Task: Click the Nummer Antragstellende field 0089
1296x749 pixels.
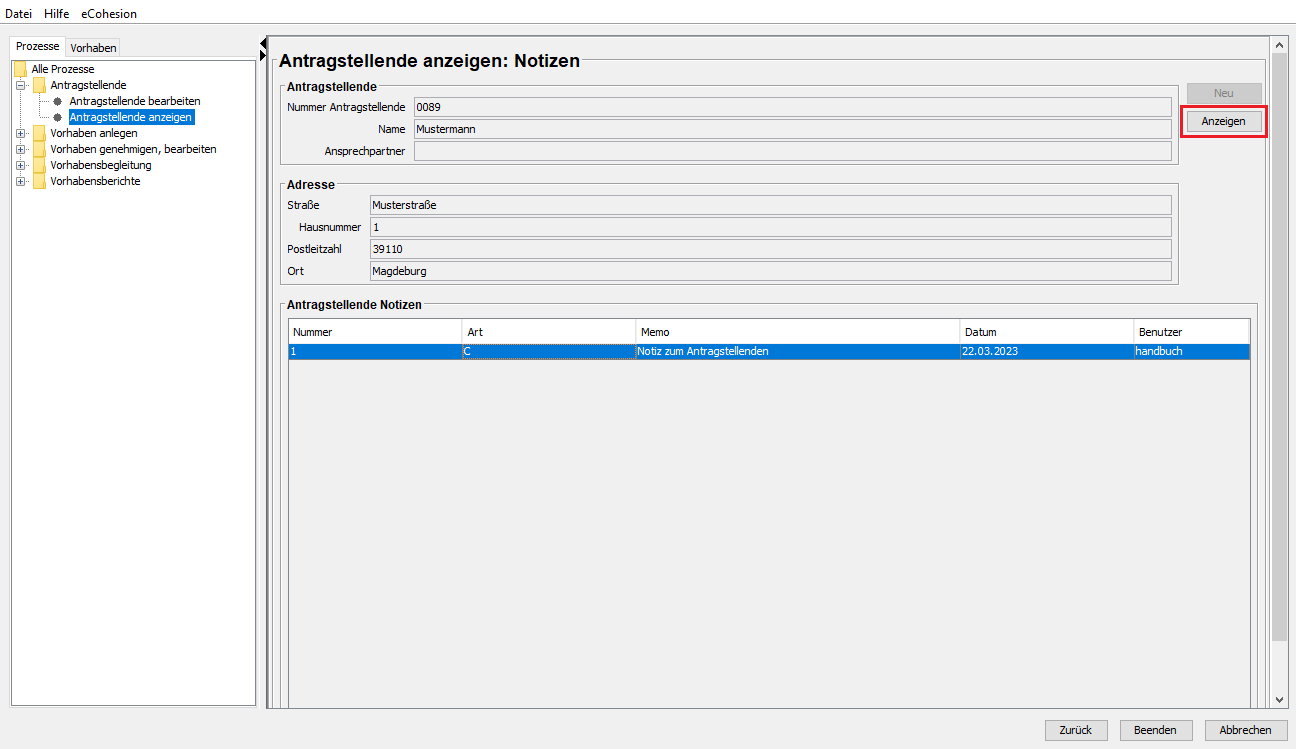Action: pos(792,107)
